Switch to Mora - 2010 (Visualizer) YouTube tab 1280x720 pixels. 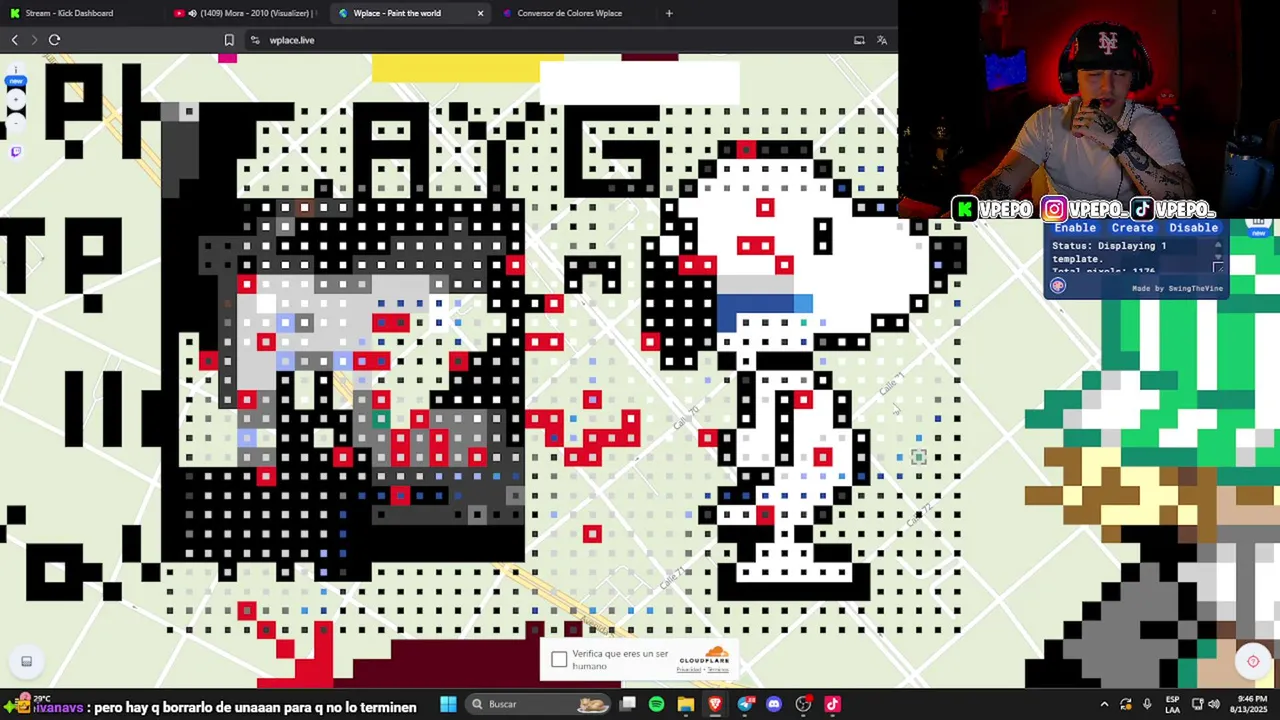click(245, 13)
